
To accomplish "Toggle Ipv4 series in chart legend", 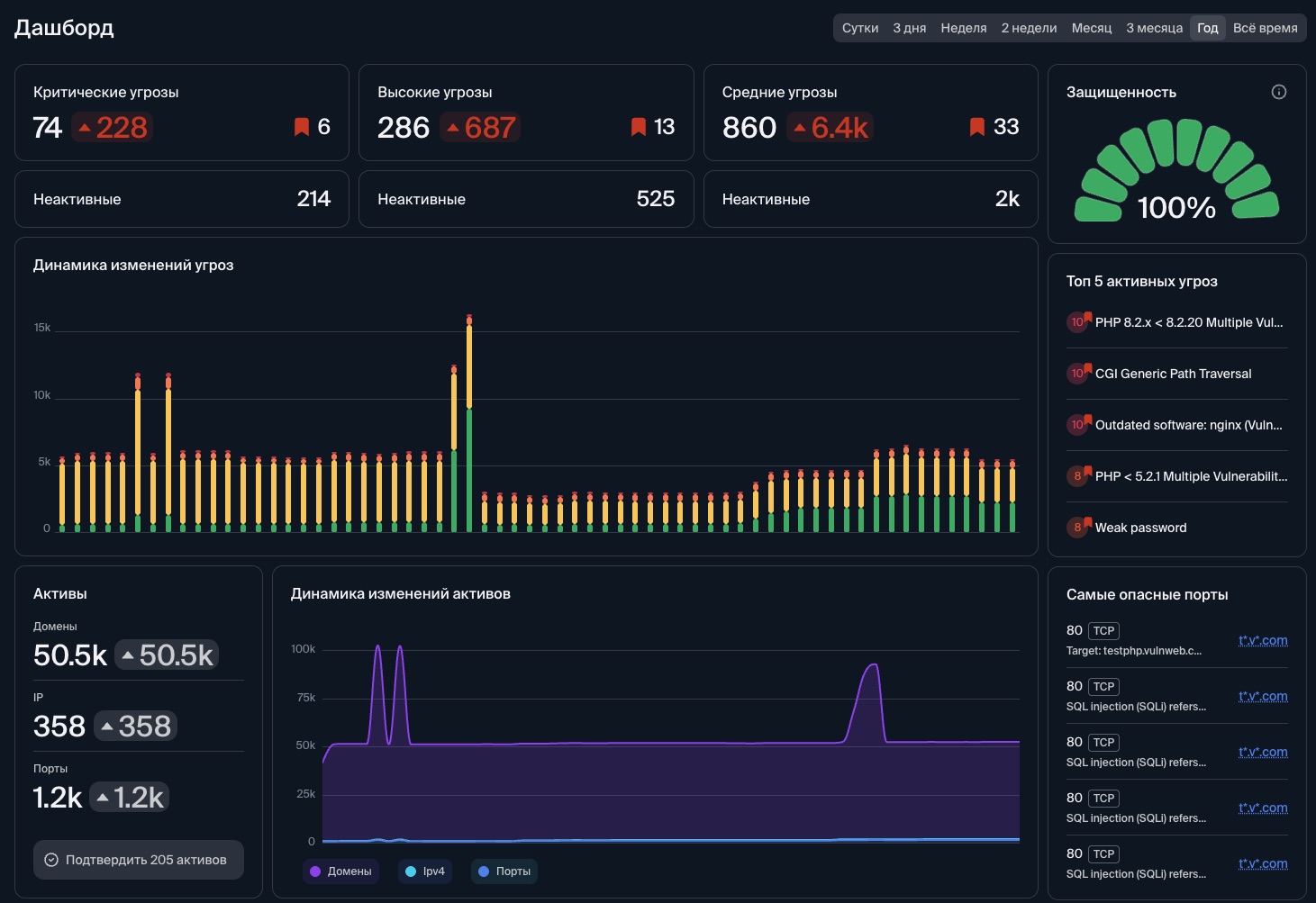I will [x=424, y=871].
